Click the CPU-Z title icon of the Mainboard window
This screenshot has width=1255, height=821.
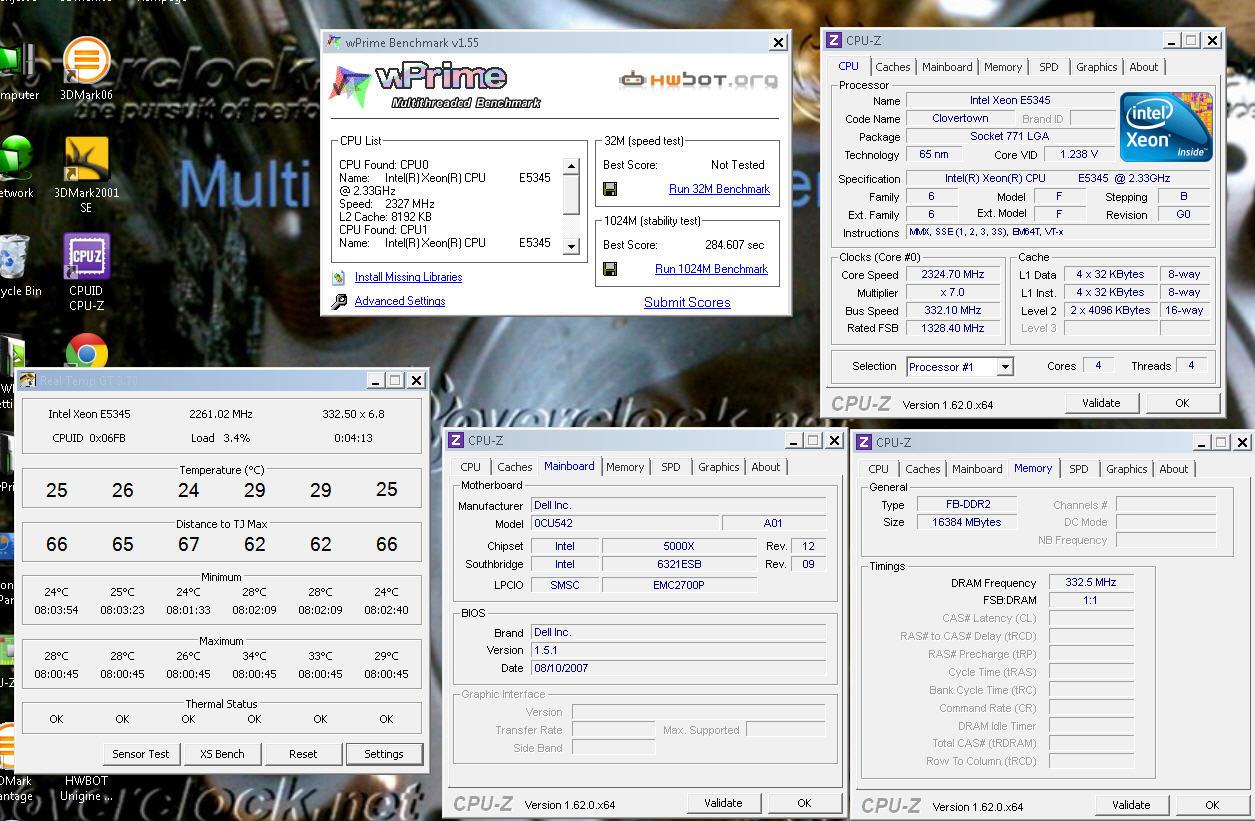coord(456,440)
